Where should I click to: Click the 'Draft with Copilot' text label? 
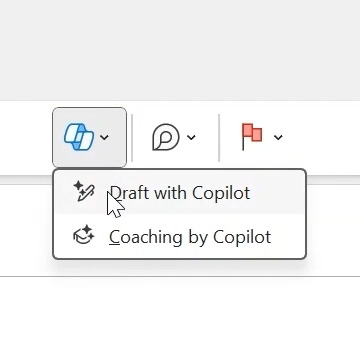pyautogui.click(x=180, y=193)
